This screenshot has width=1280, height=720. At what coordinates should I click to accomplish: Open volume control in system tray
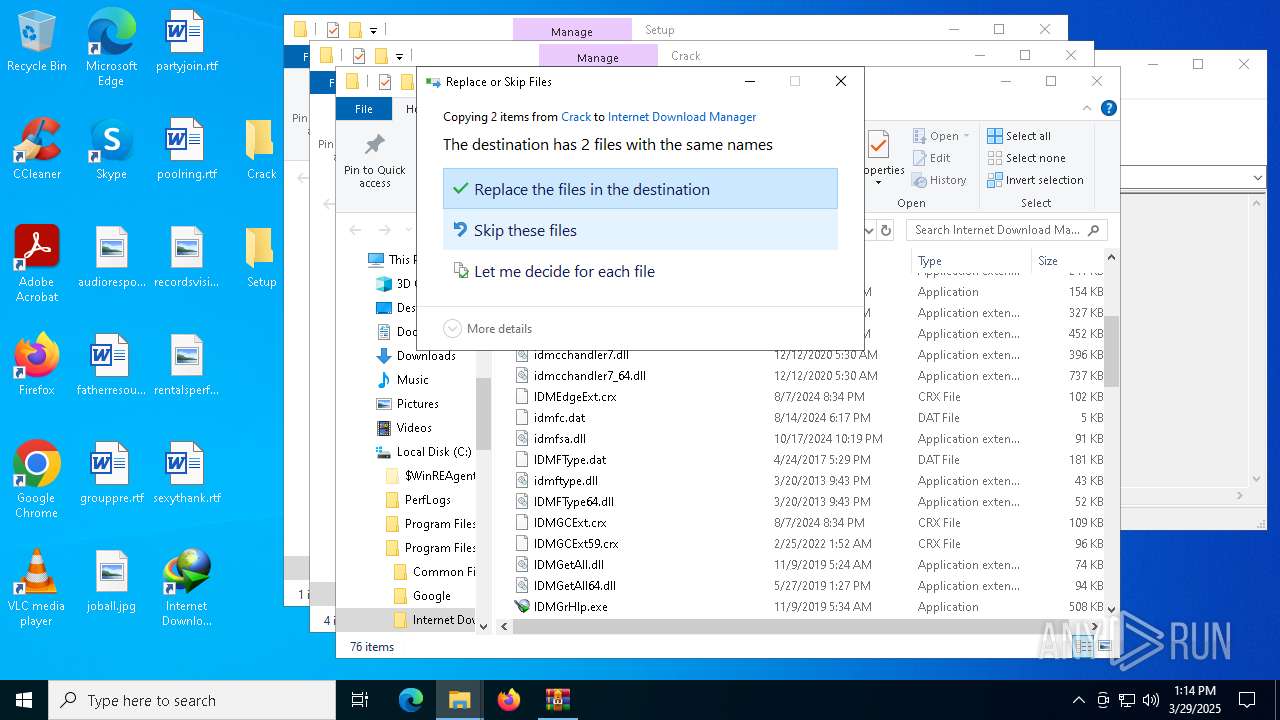[x=1150, y=700]
